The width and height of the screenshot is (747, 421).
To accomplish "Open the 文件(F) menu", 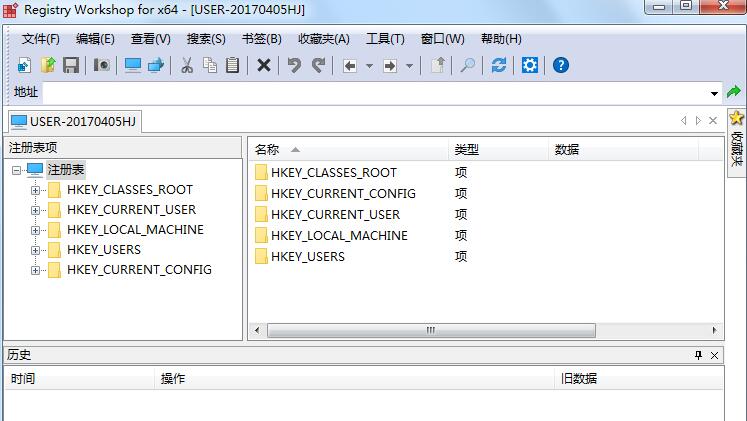I will (40, 39).
